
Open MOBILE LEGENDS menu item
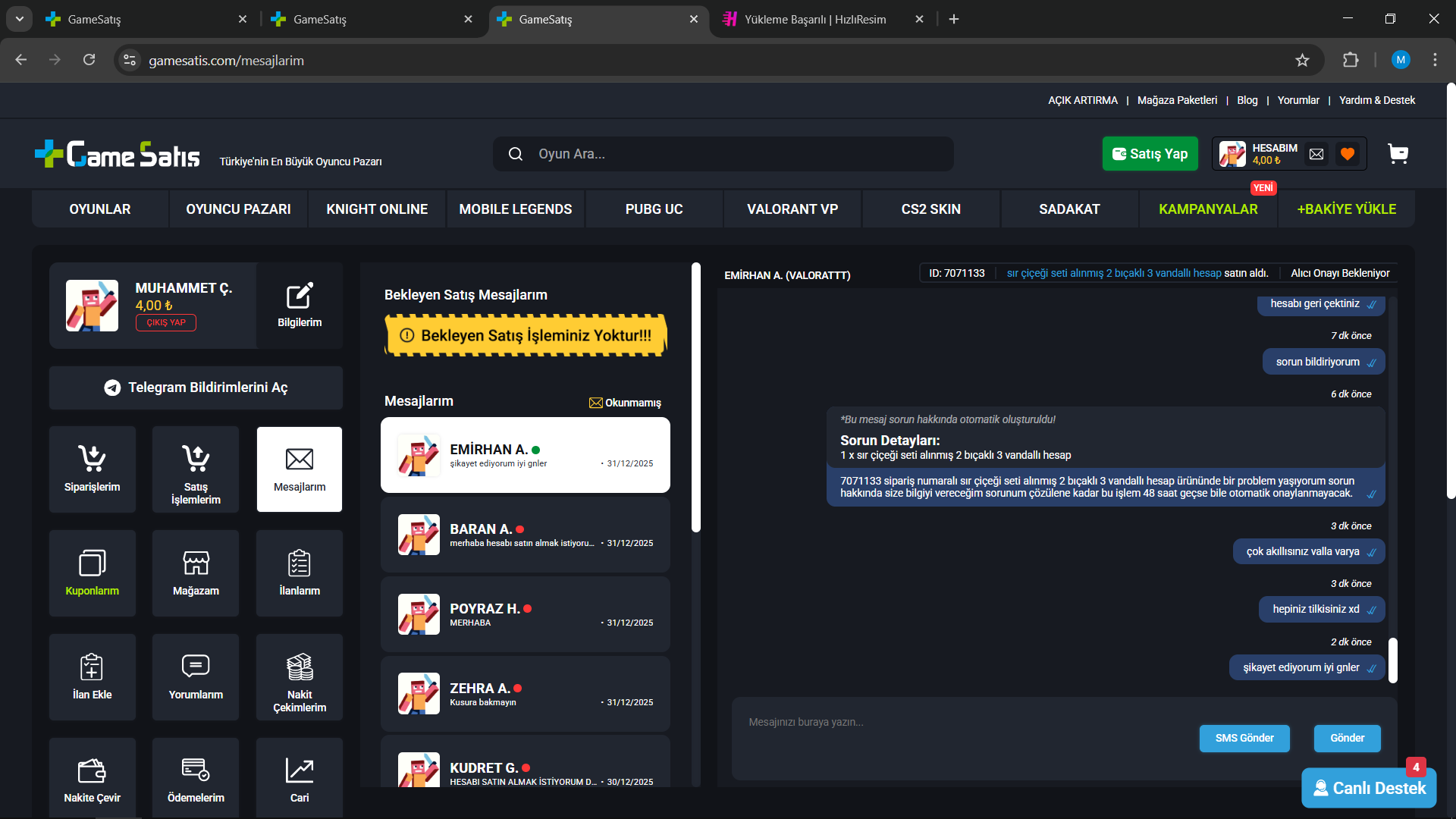pos(516,209)
